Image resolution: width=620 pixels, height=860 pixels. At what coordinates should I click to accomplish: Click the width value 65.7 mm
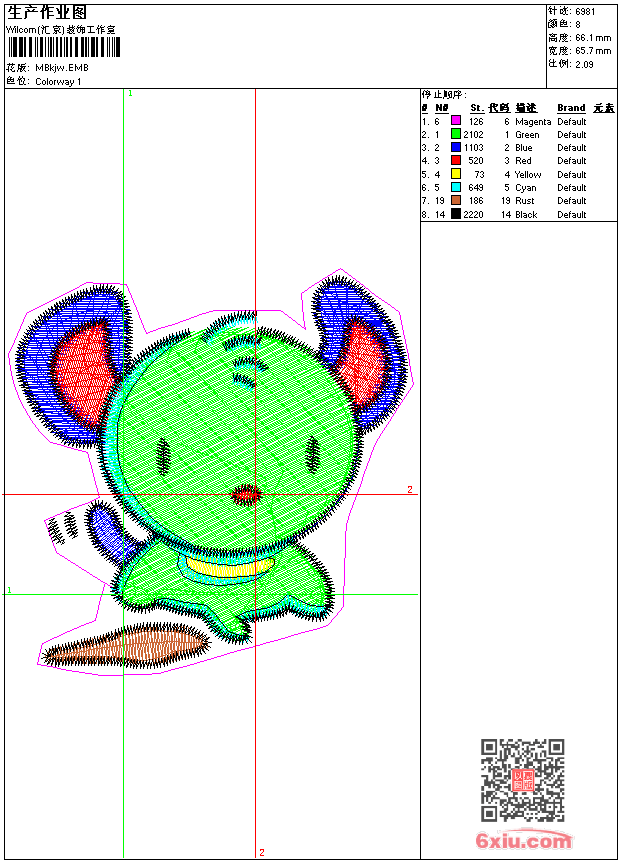tap(593, 51)
